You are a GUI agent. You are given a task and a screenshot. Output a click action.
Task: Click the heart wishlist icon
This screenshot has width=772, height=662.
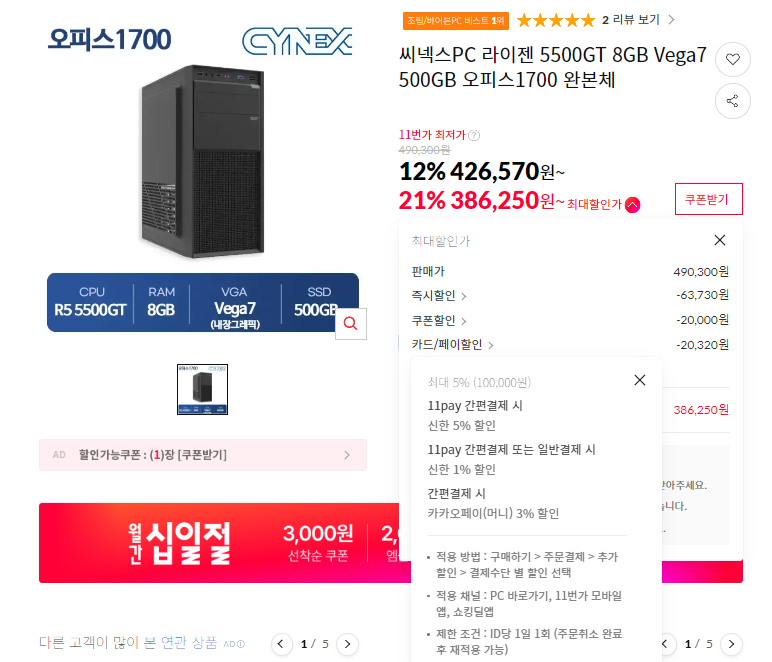[x=733, y=60]
